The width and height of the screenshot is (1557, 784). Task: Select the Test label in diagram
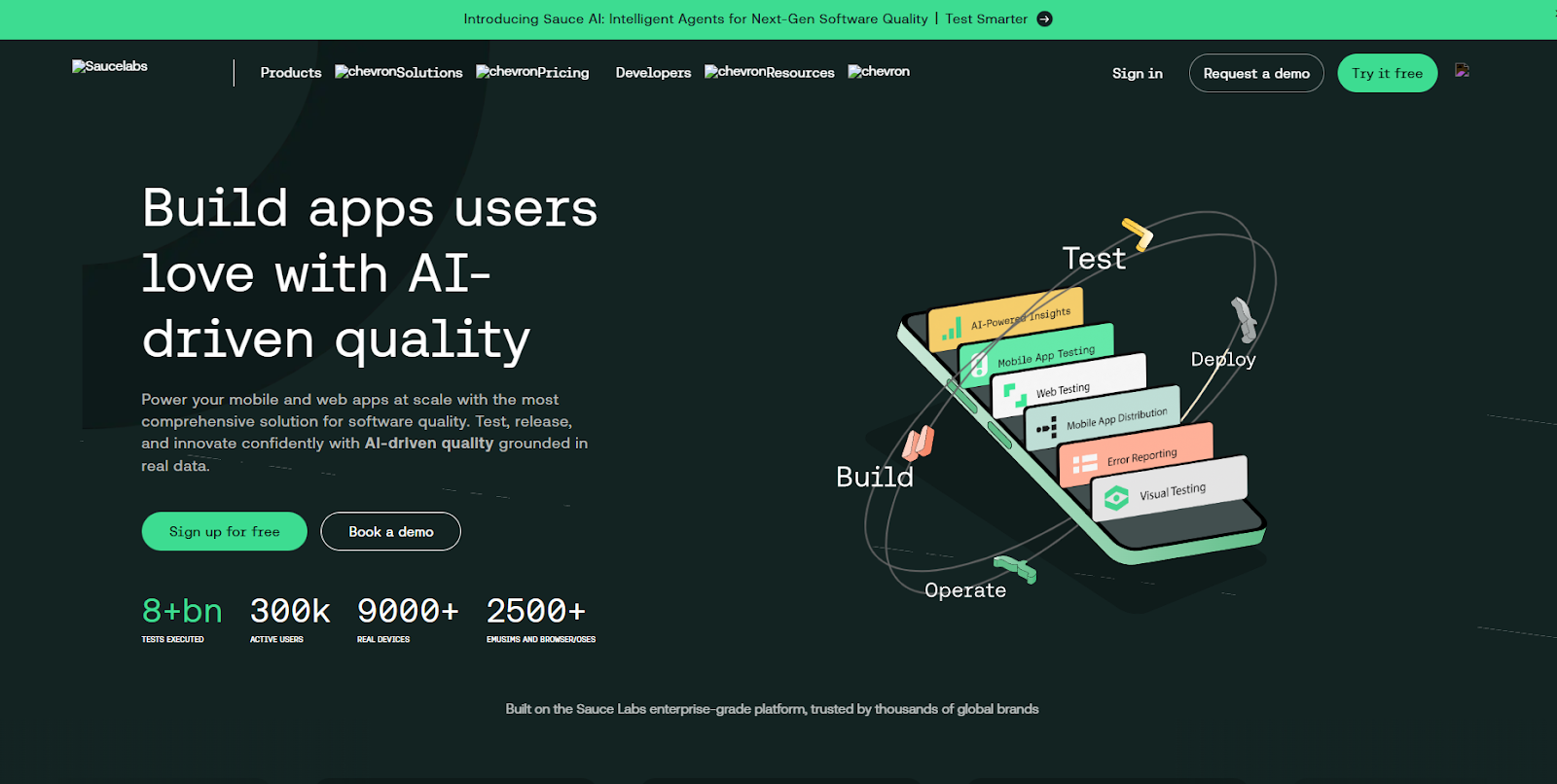coord(1094,259)
